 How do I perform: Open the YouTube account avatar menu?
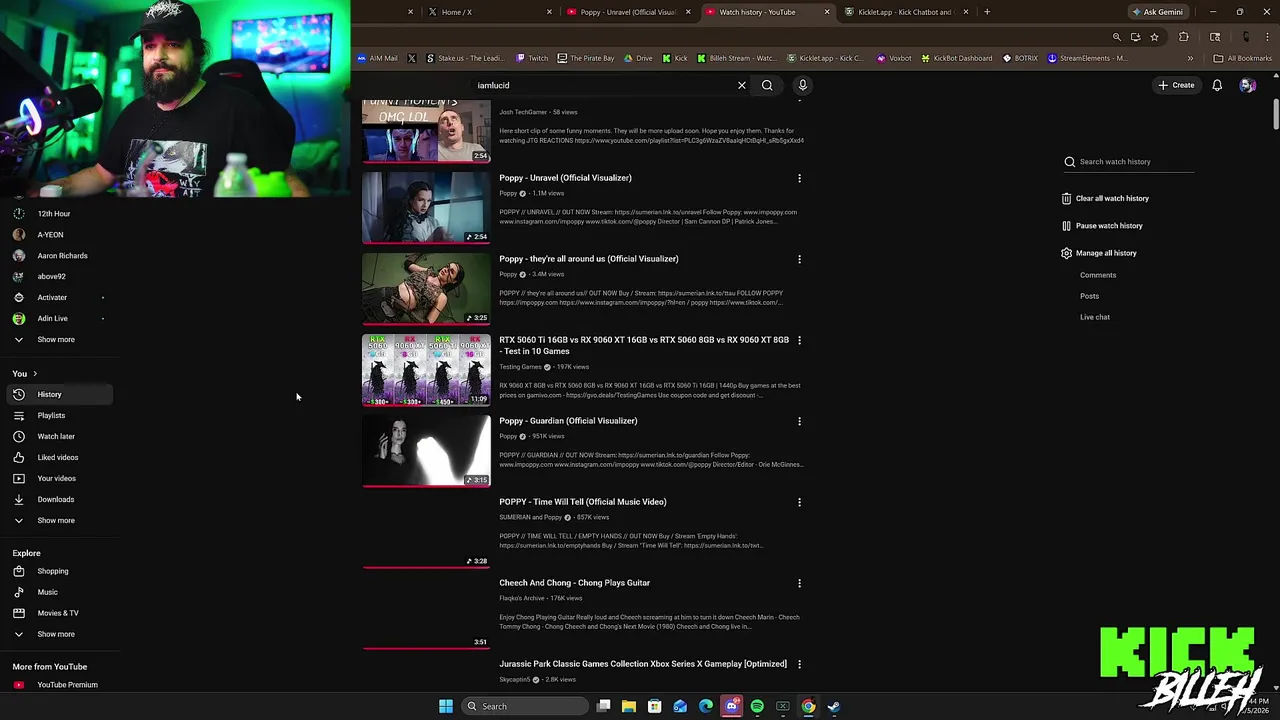pos(1247,85)
